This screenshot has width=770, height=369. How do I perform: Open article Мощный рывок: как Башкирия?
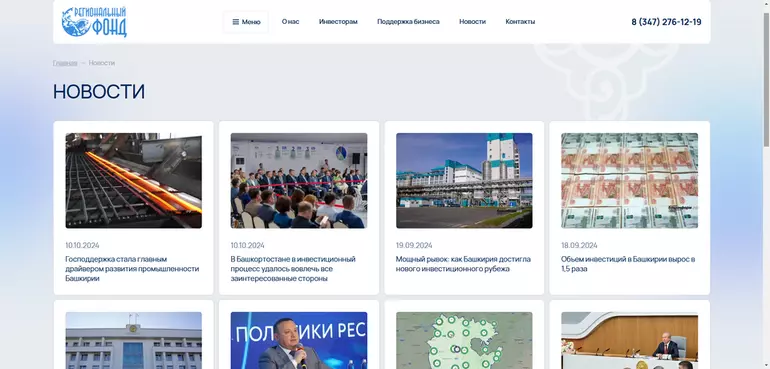pyautogui.click(x=463, y=264)
